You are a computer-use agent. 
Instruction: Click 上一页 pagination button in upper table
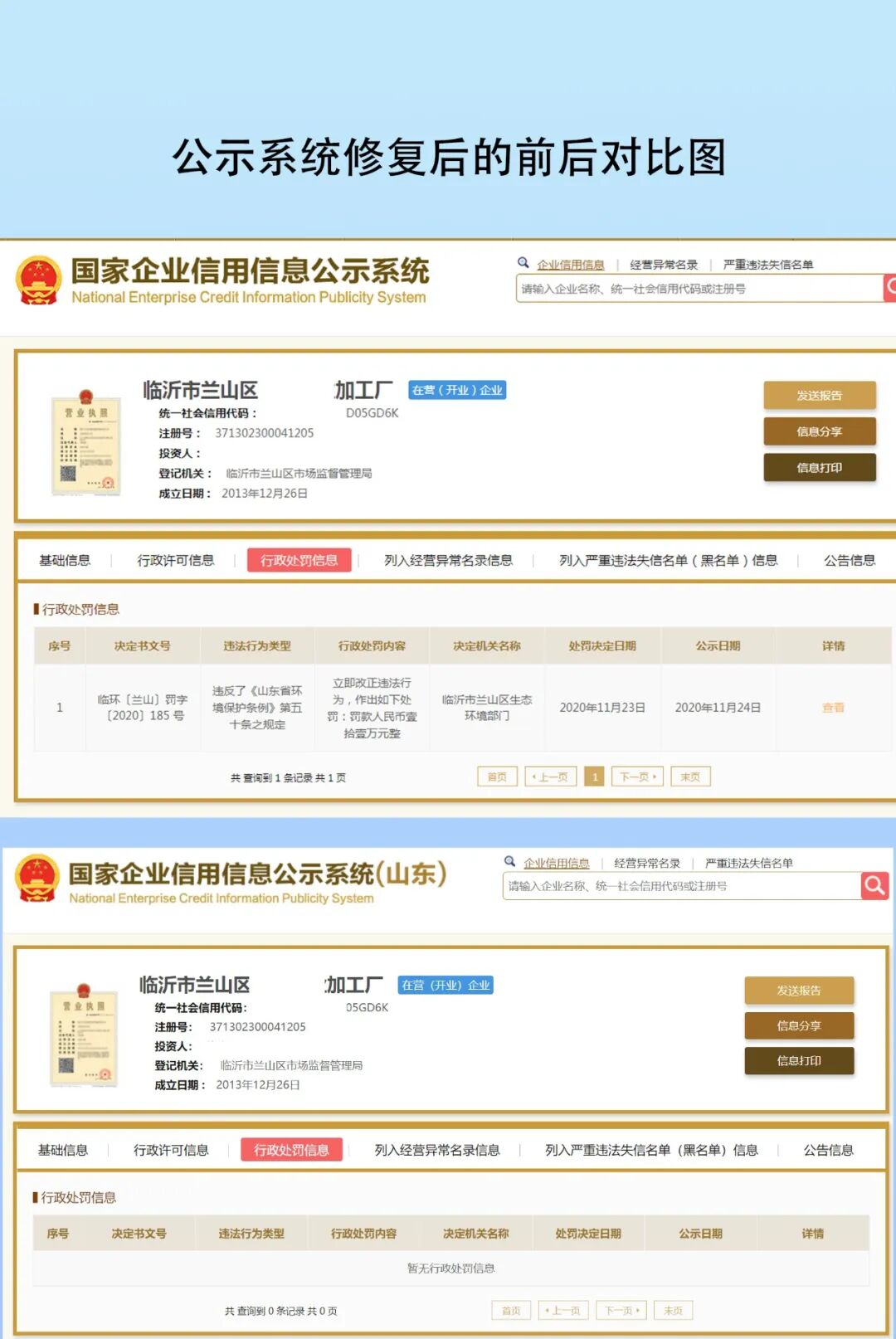(x=551, y=777)
